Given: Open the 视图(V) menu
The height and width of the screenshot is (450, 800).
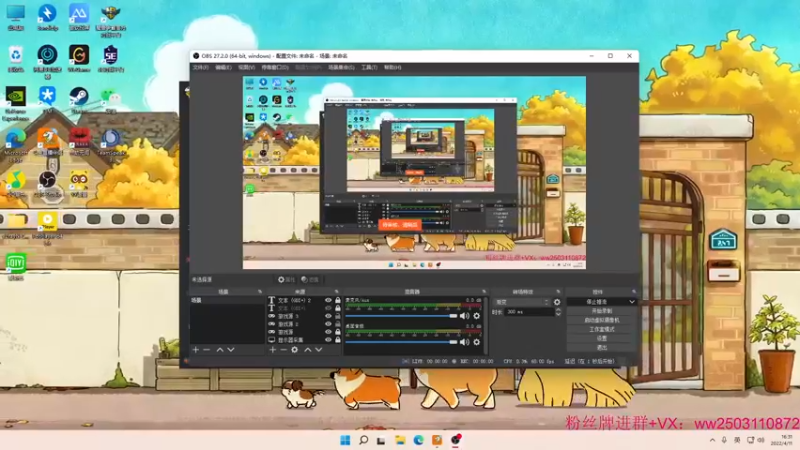Looking at the screenshot, I should click(x=246, y=67).
